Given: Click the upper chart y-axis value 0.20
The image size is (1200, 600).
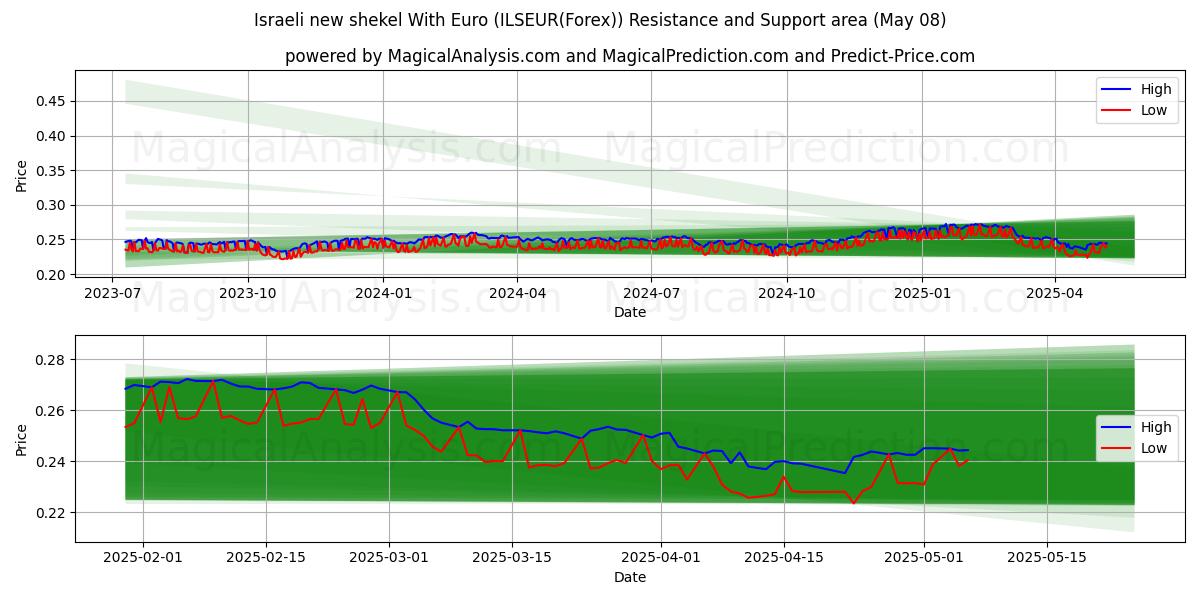Looking at the screenshot, I should (52, 275).
